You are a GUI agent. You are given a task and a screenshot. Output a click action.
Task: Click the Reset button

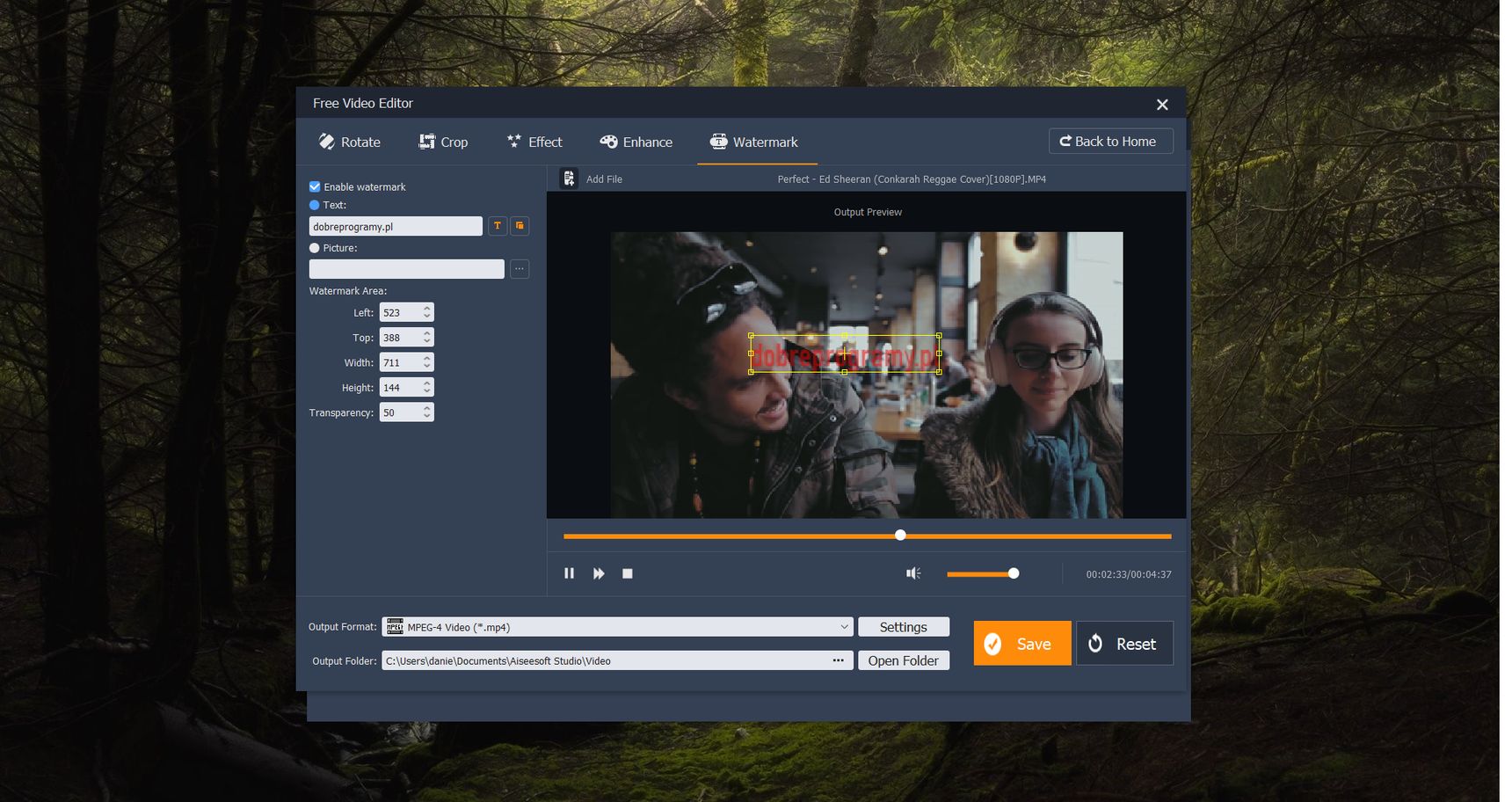(1124, 644)
